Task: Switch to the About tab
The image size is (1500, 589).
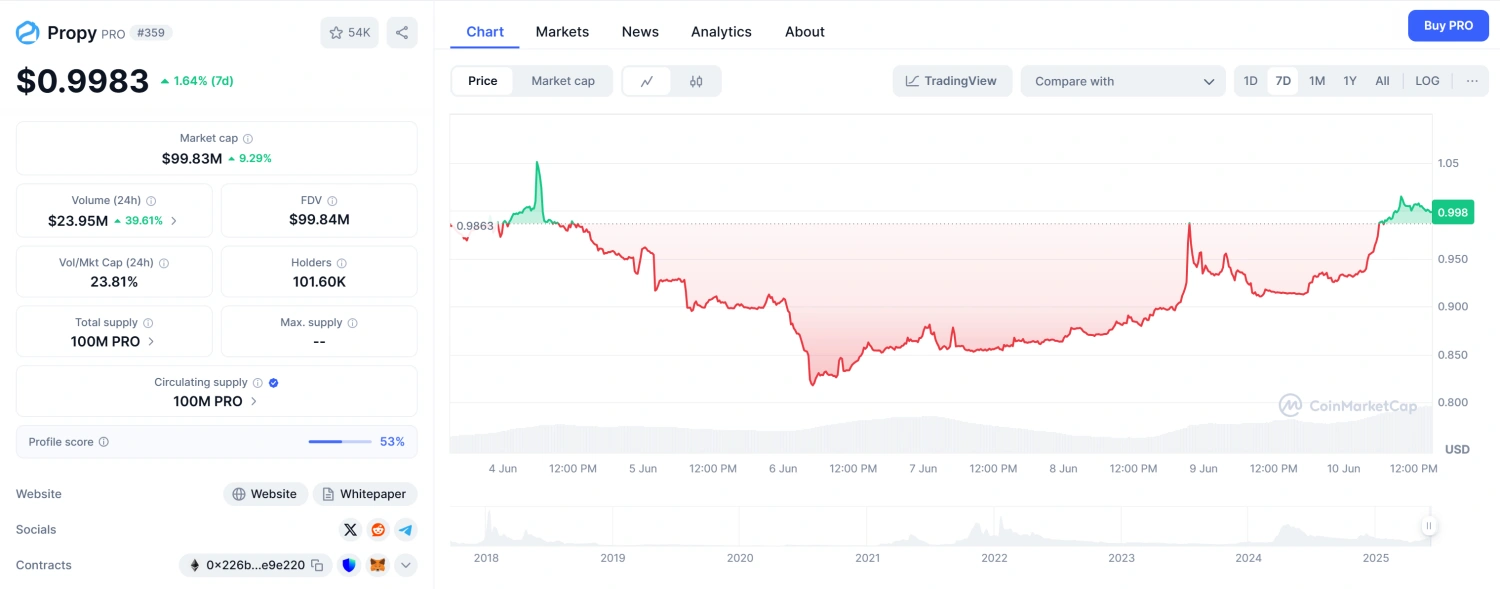Action: [805, 32]
